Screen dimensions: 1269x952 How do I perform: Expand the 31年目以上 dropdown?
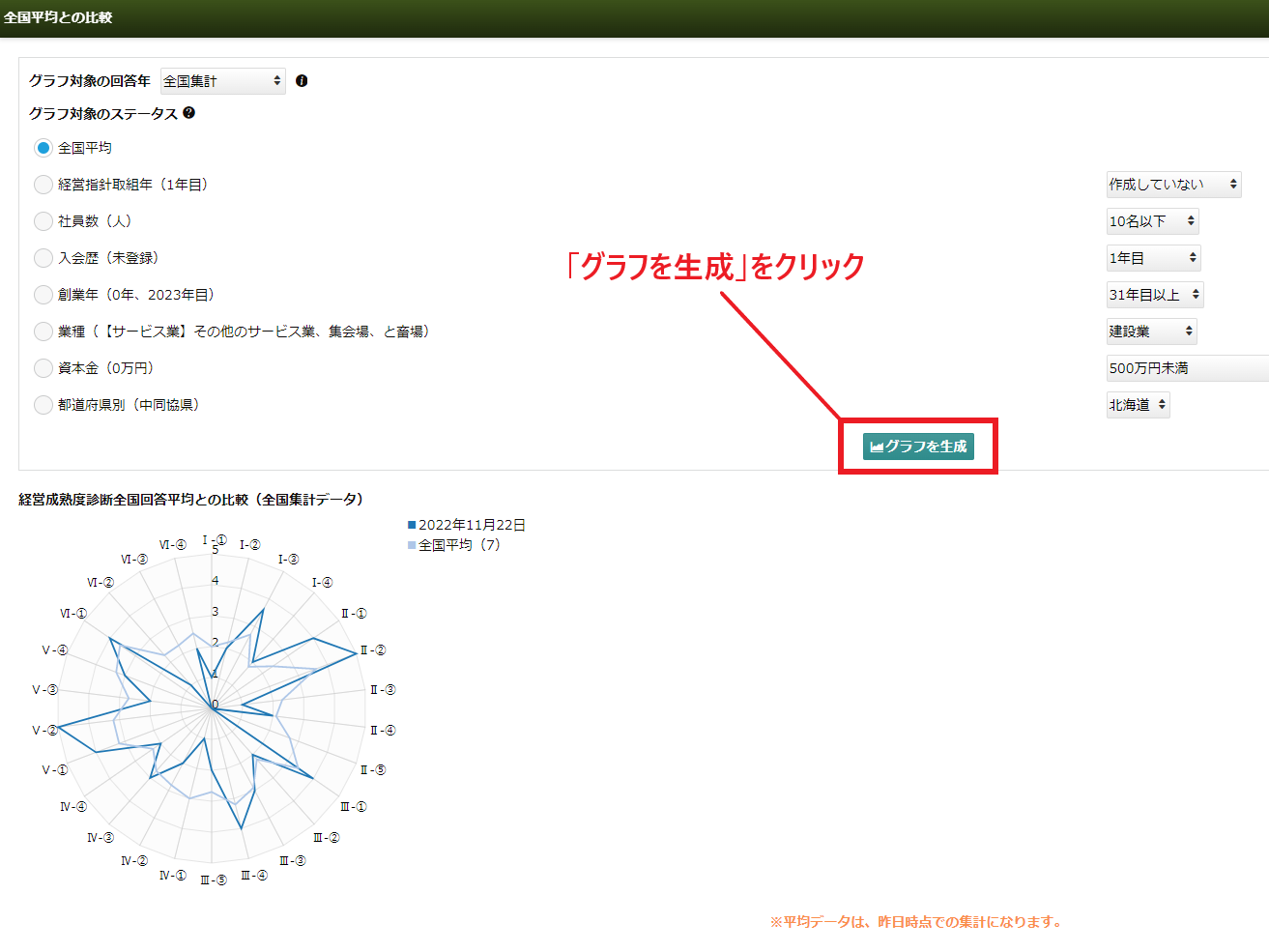pos(1154,295)
